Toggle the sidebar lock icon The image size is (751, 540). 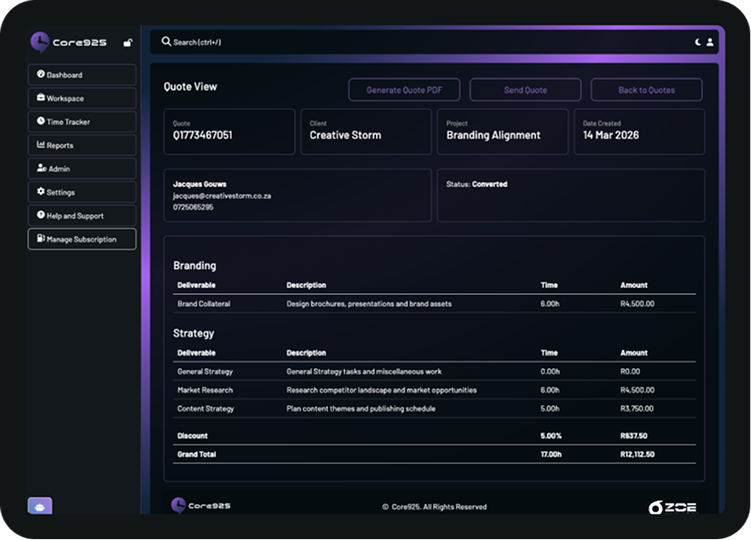[x=127, y=43]
